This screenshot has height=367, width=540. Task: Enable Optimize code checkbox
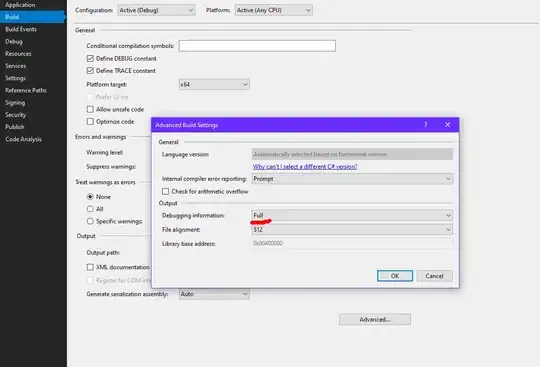(90, 122)
